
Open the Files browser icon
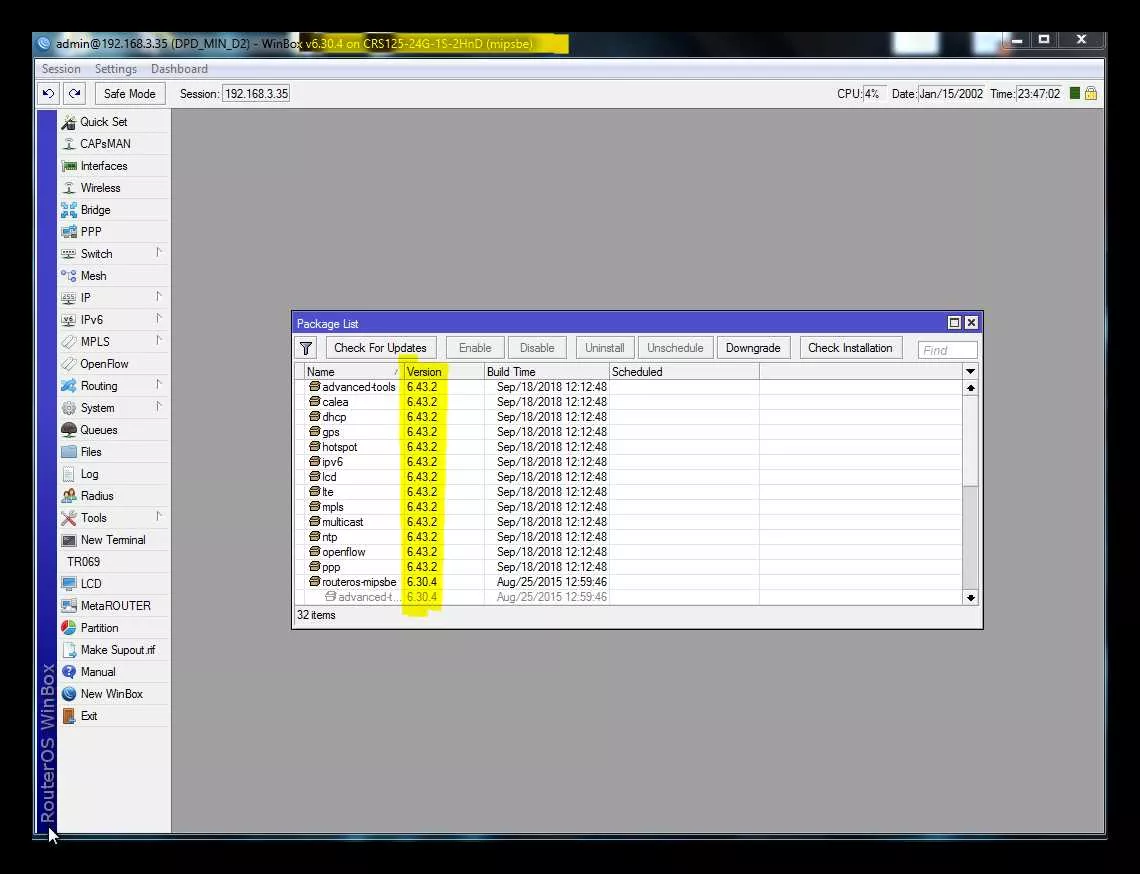(69, 452)
